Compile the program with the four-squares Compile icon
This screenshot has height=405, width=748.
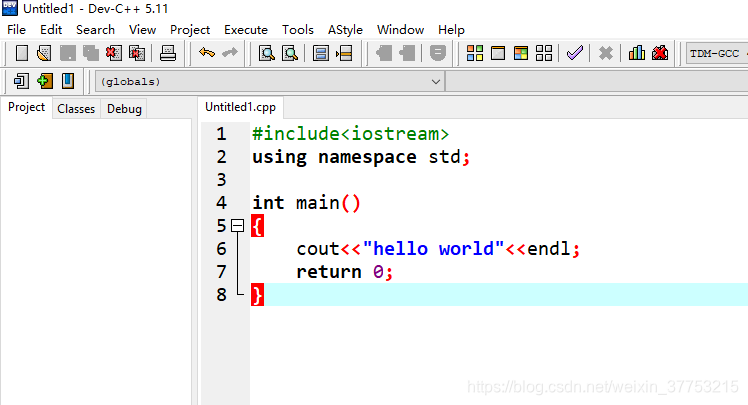click(x=475, y=53)
